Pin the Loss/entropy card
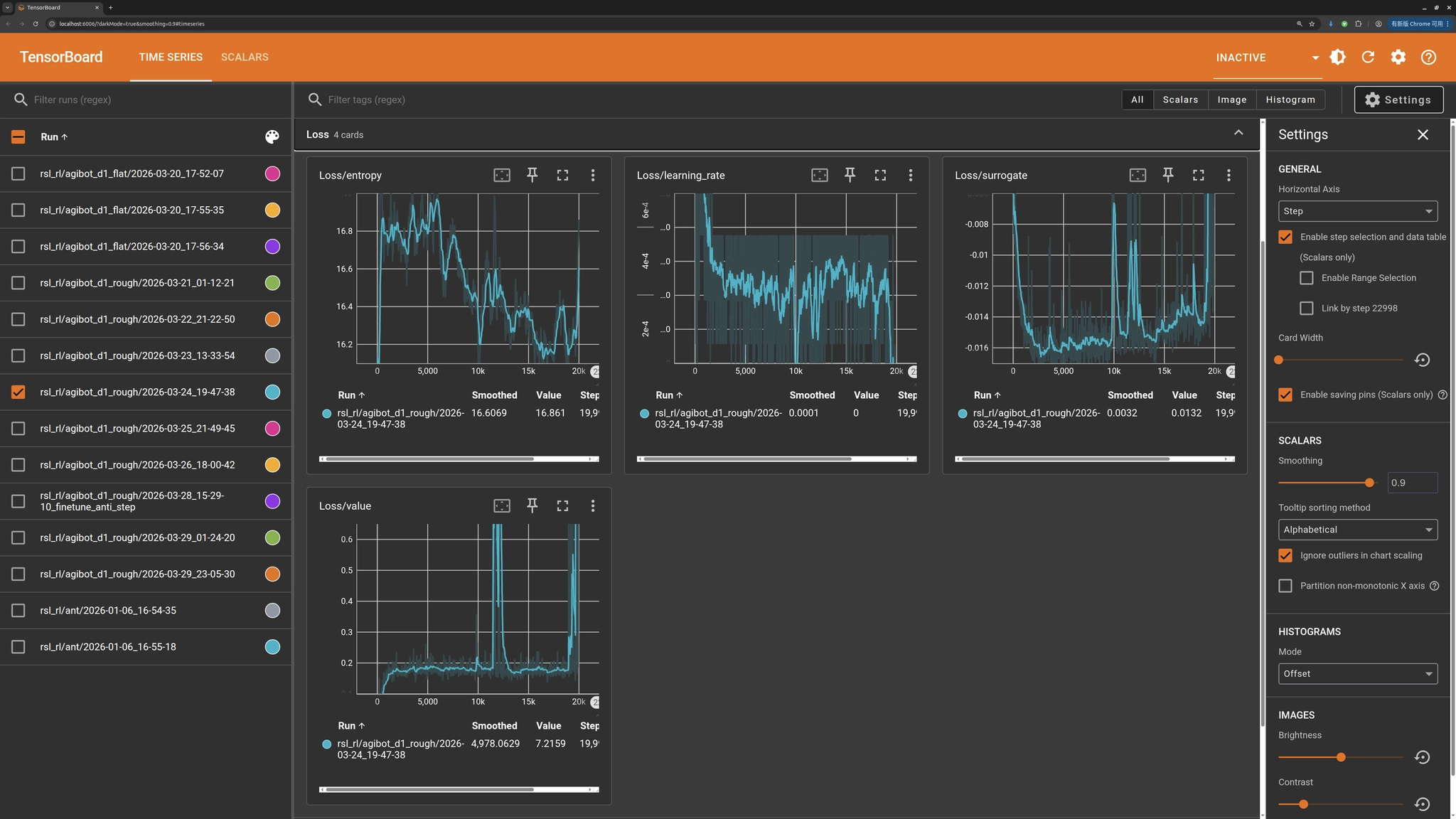The height and width of the screenshot is (819, 1456). 532,175
